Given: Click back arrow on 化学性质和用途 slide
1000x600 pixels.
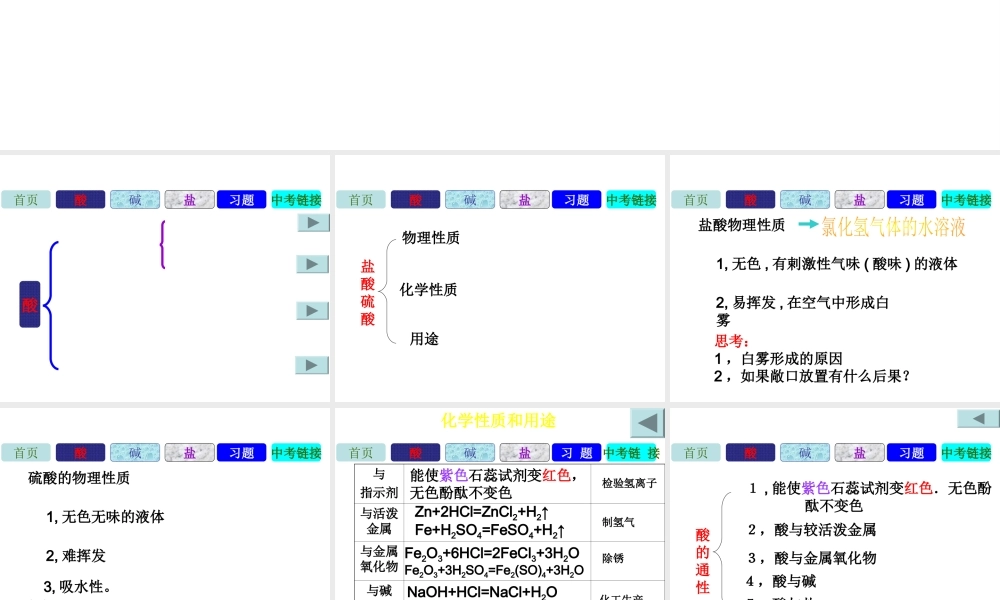Looking at the screenshot, I should tap(647, 423).
